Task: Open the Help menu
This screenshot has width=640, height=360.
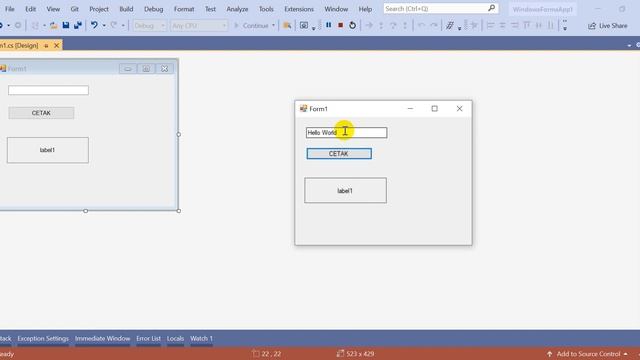Action: click(365, 9)
